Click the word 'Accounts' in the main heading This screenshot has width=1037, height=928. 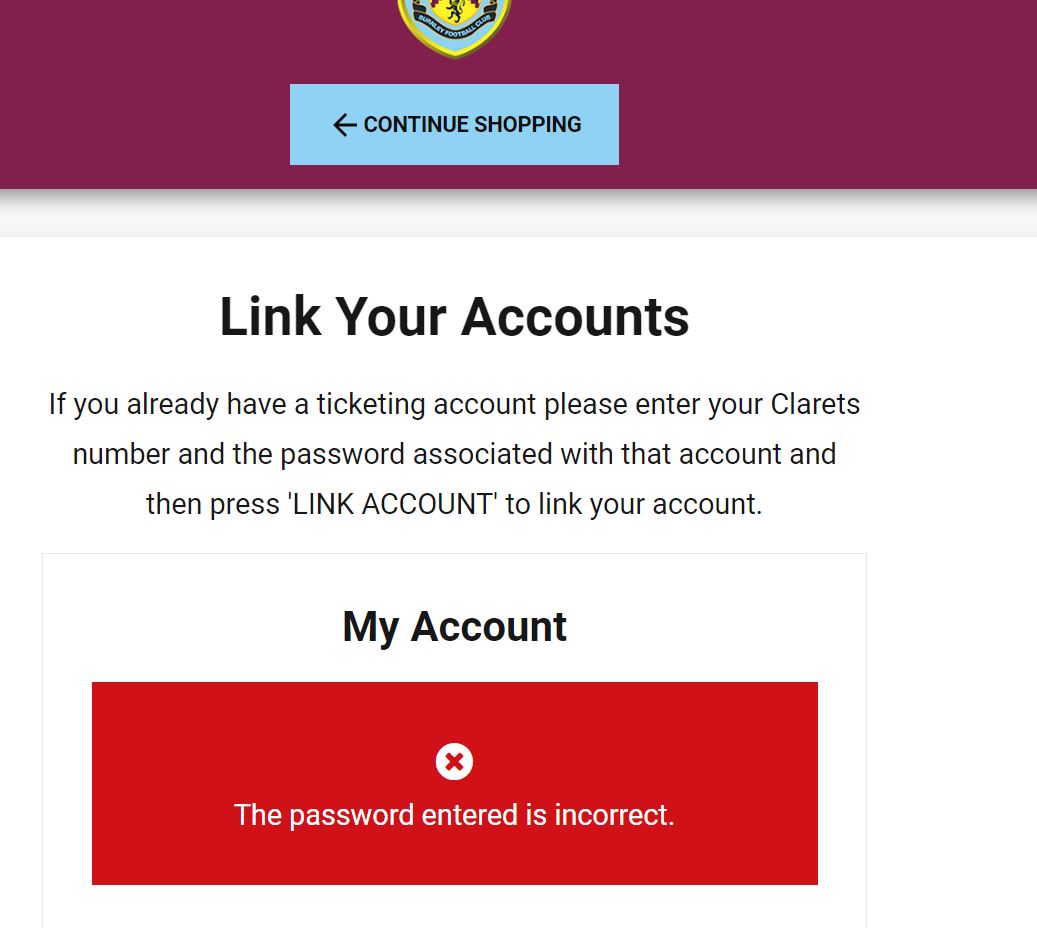pos(575,317)
